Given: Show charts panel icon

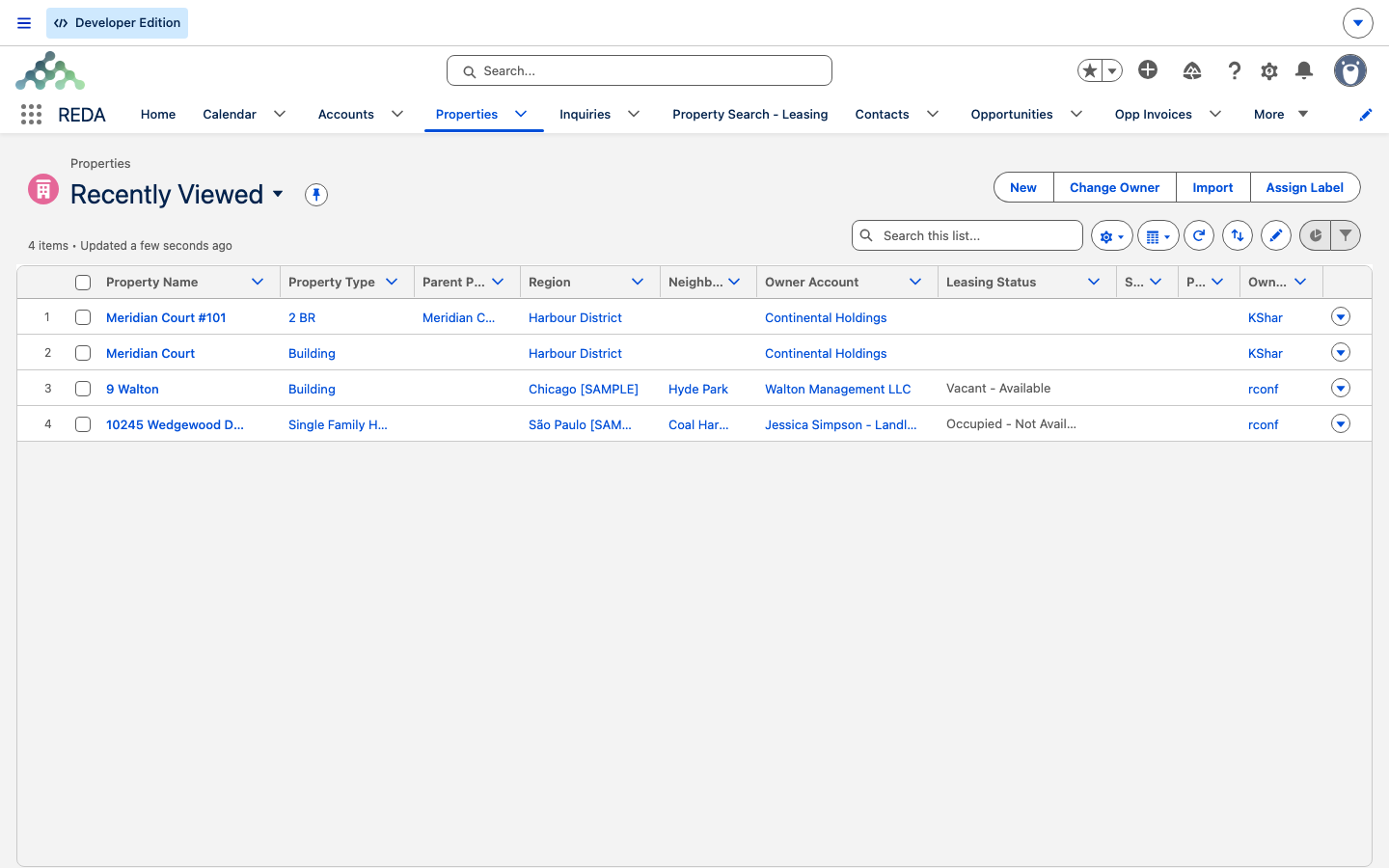Looking at the screenshot, I should [x=1315, y=235].
